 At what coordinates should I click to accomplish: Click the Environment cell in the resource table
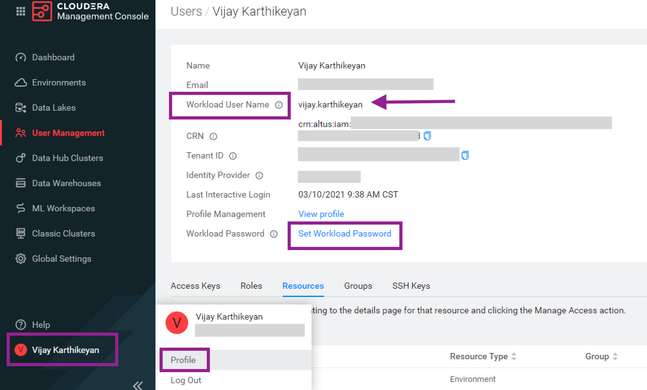tap(473, 379)
